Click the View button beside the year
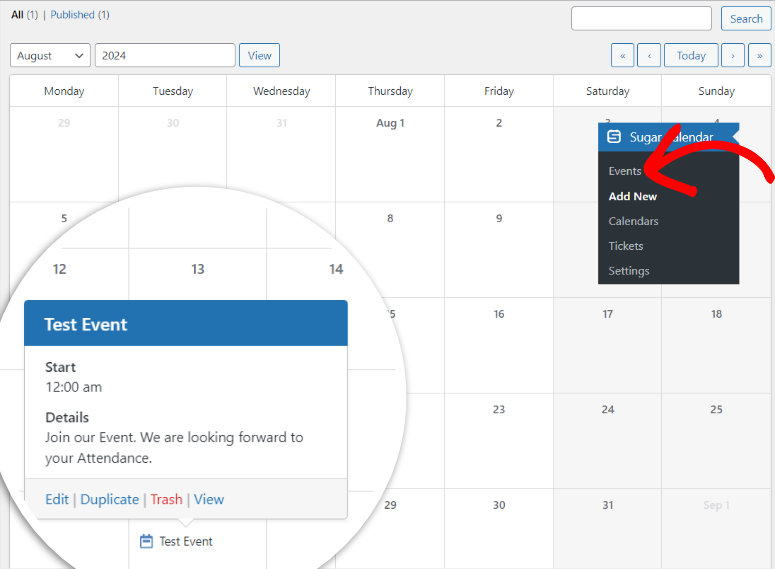775x569 pixels. (x=259, y=55)
